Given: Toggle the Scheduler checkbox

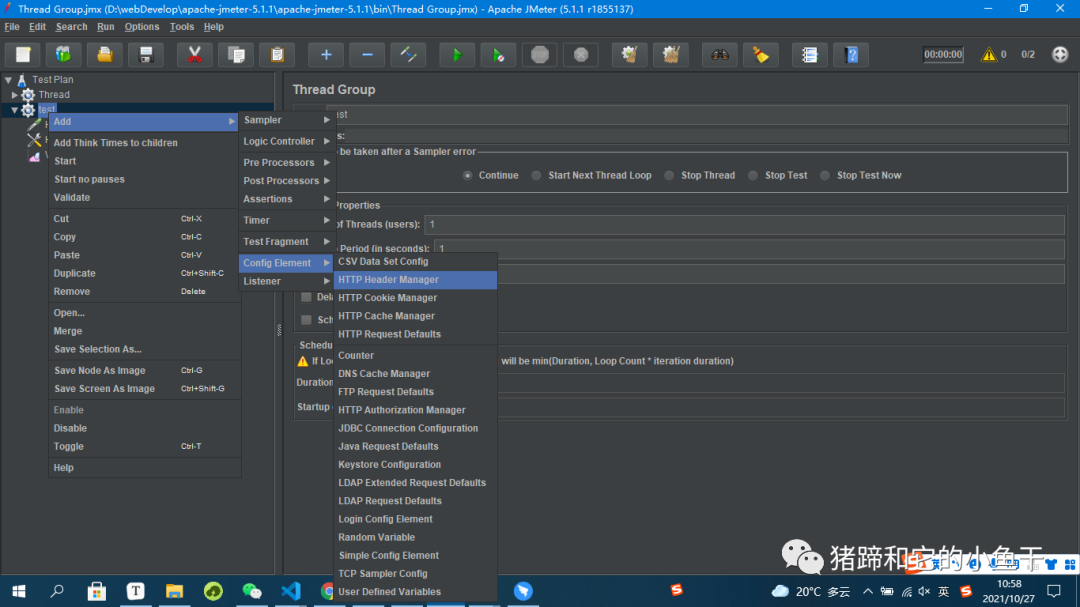Looking at the screenshot, I should tap(307, 320).
